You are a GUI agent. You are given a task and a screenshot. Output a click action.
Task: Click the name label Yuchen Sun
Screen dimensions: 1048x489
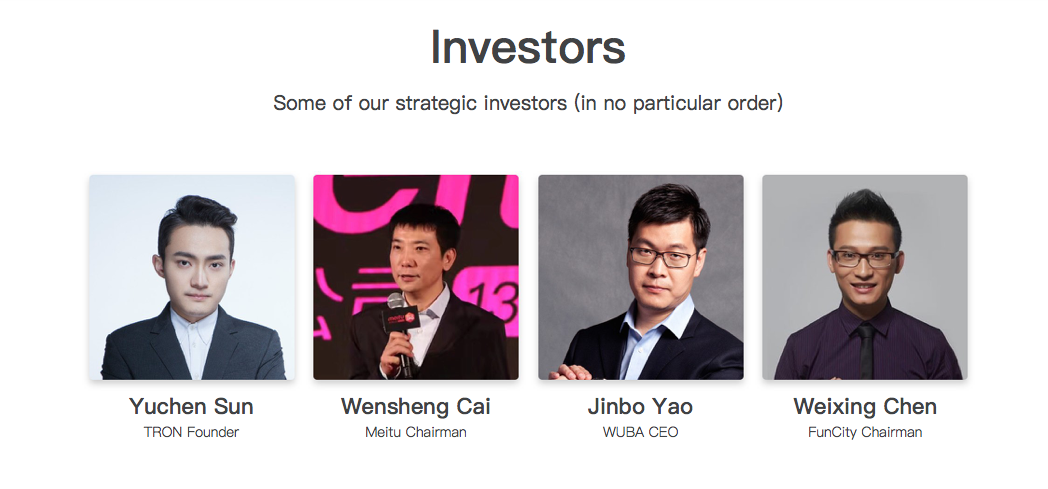pyautogui.click(x=191, y=407)
